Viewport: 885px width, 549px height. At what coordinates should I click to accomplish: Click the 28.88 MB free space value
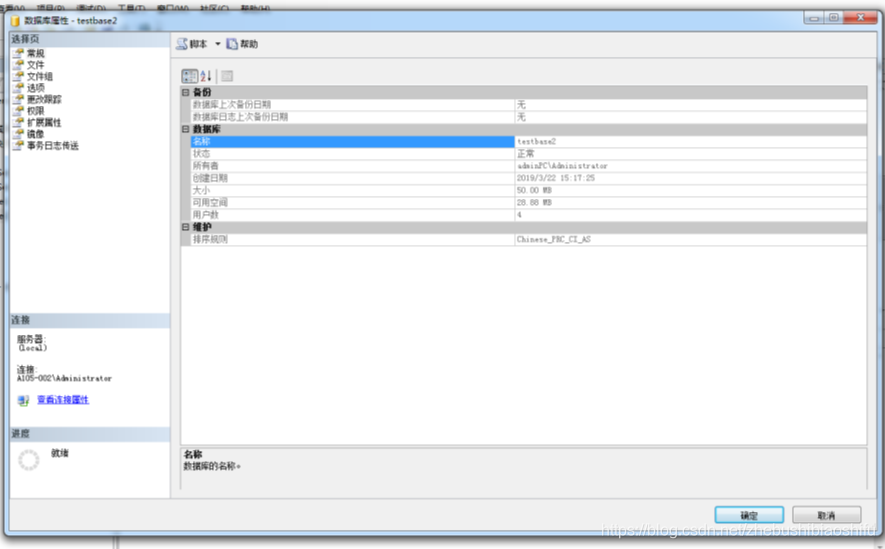pos(534,203)
